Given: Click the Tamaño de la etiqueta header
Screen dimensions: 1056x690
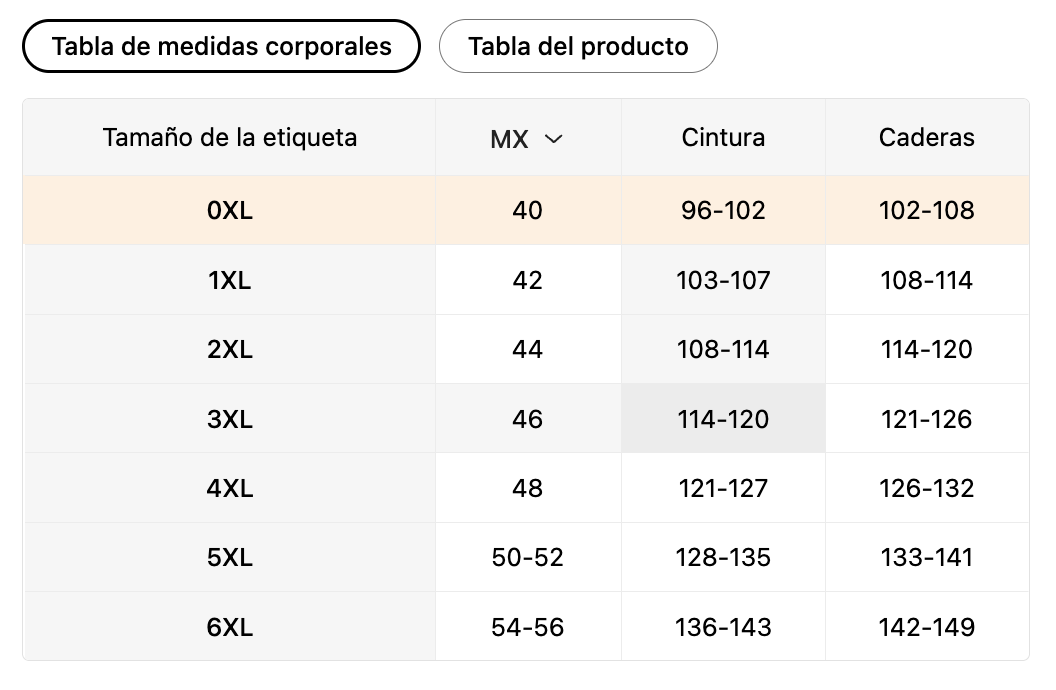Looking at the screenshot, I should tap(229, 138).
